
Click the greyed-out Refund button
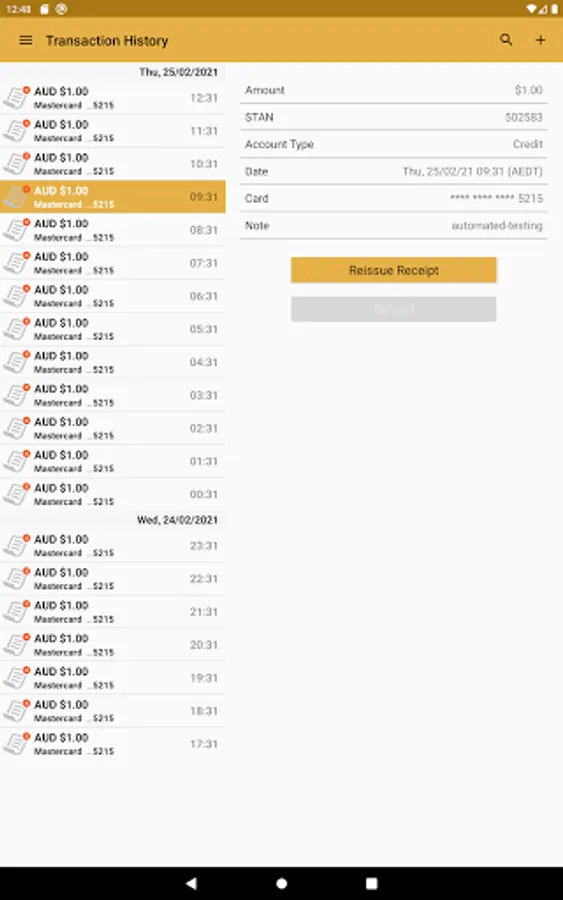coord(393,309)
